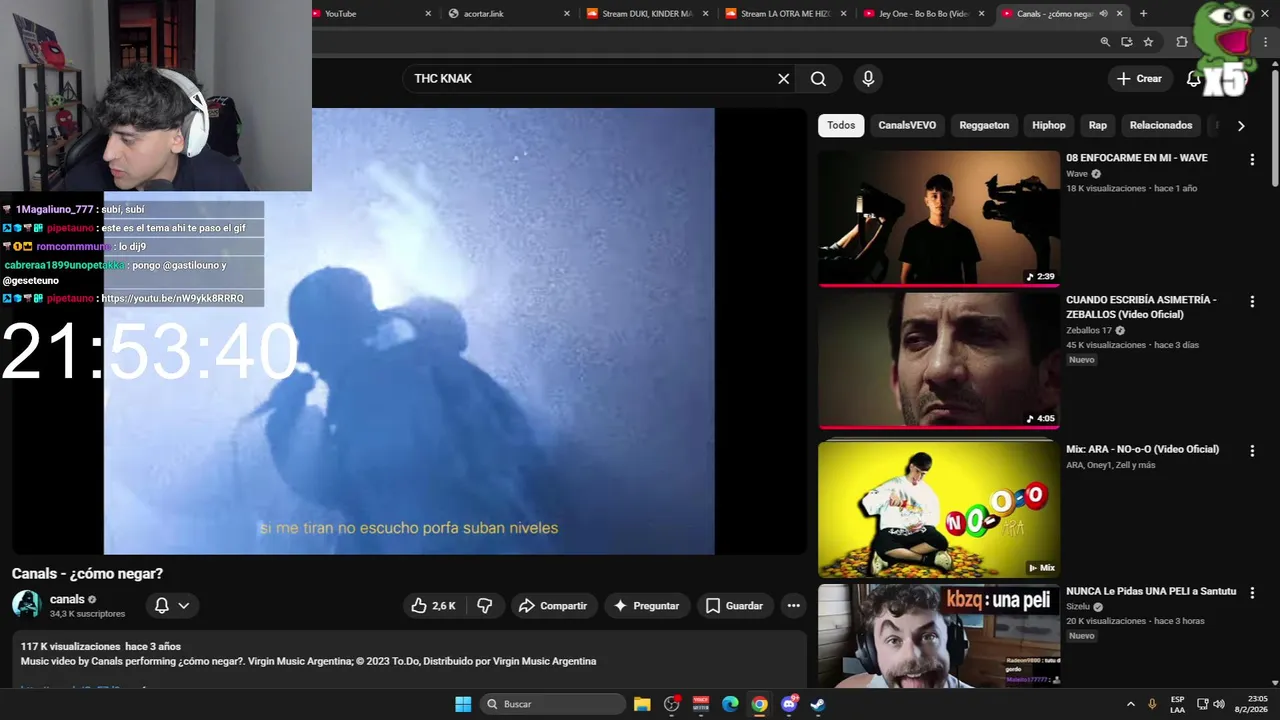Save the video with Guardar
The image size is (1280, 720).
click(x=735, y=606)
